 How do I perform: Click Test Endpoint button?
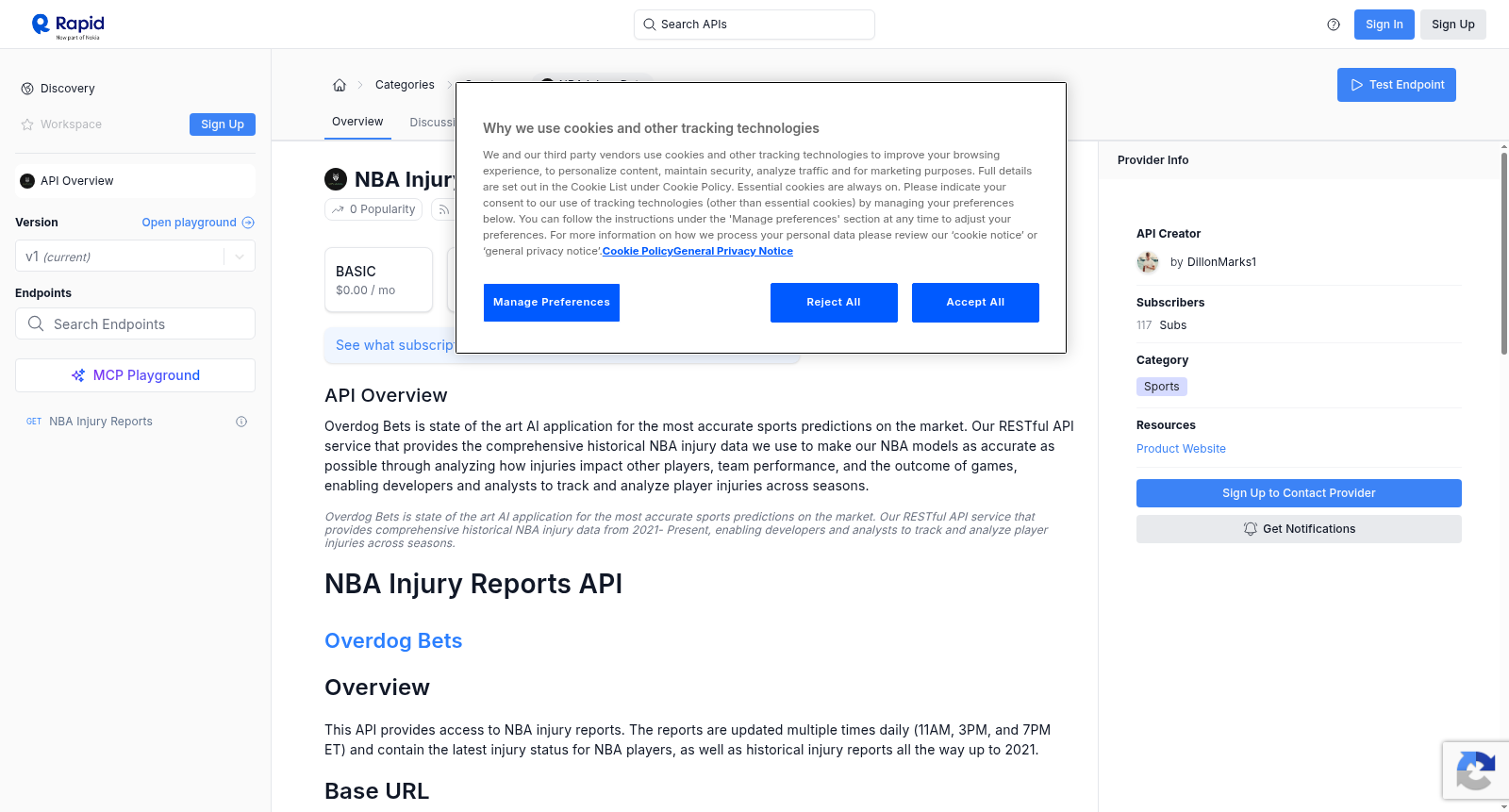[1397, 85]
